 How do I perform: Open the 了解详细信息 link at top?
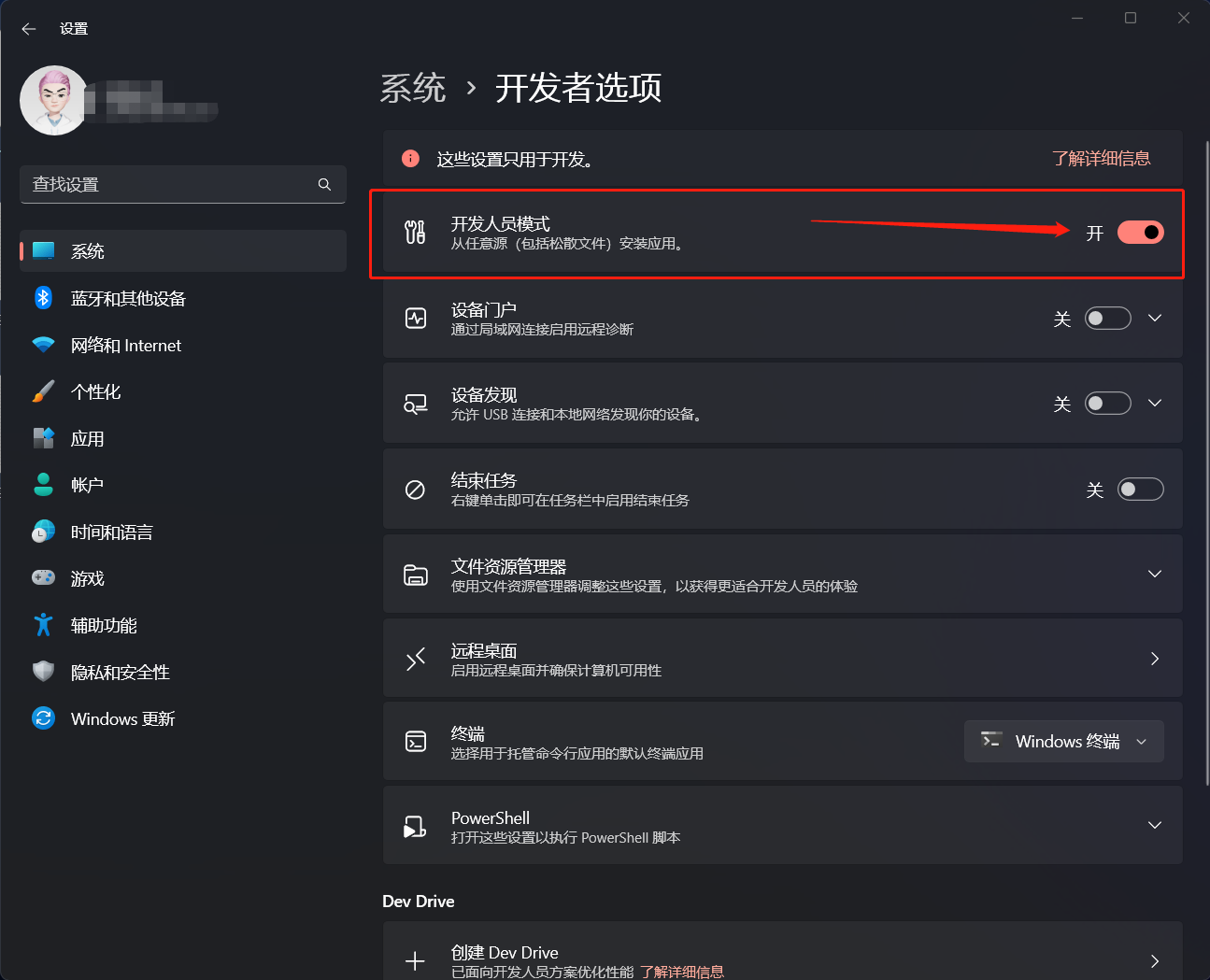tap(1102, 158)
